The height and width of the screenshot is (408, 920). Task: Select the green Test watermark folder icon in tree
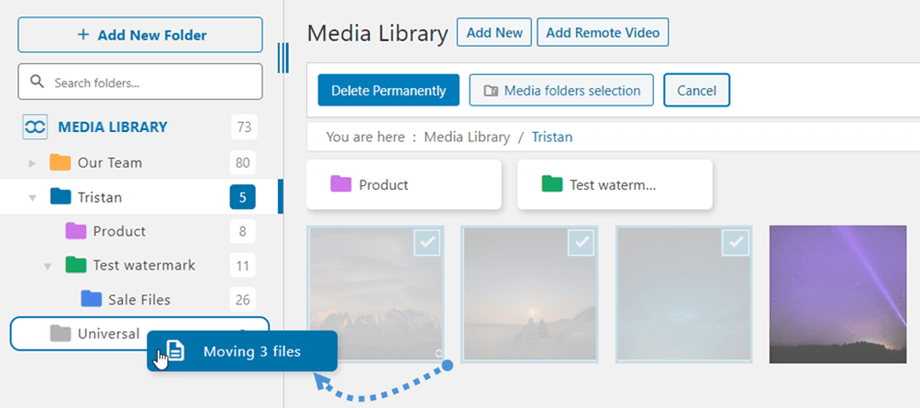click(x=76, y=265)
